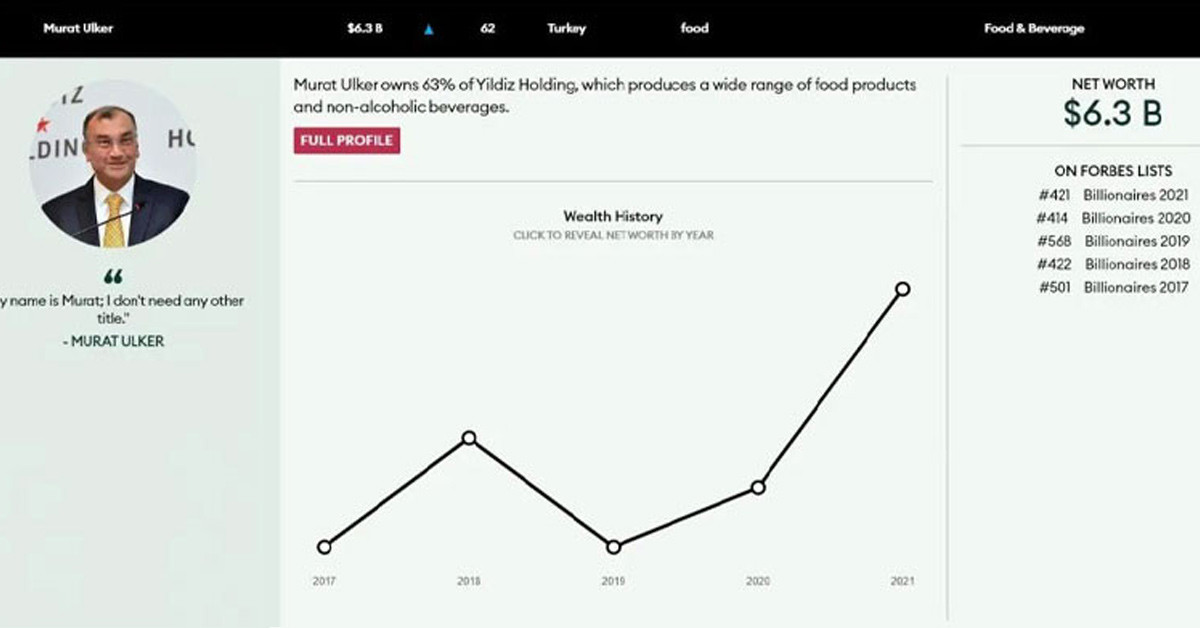Reveal net worth at 2017 data point
The width and height of the screenshot is (1200, 628).
pos(323,547)
